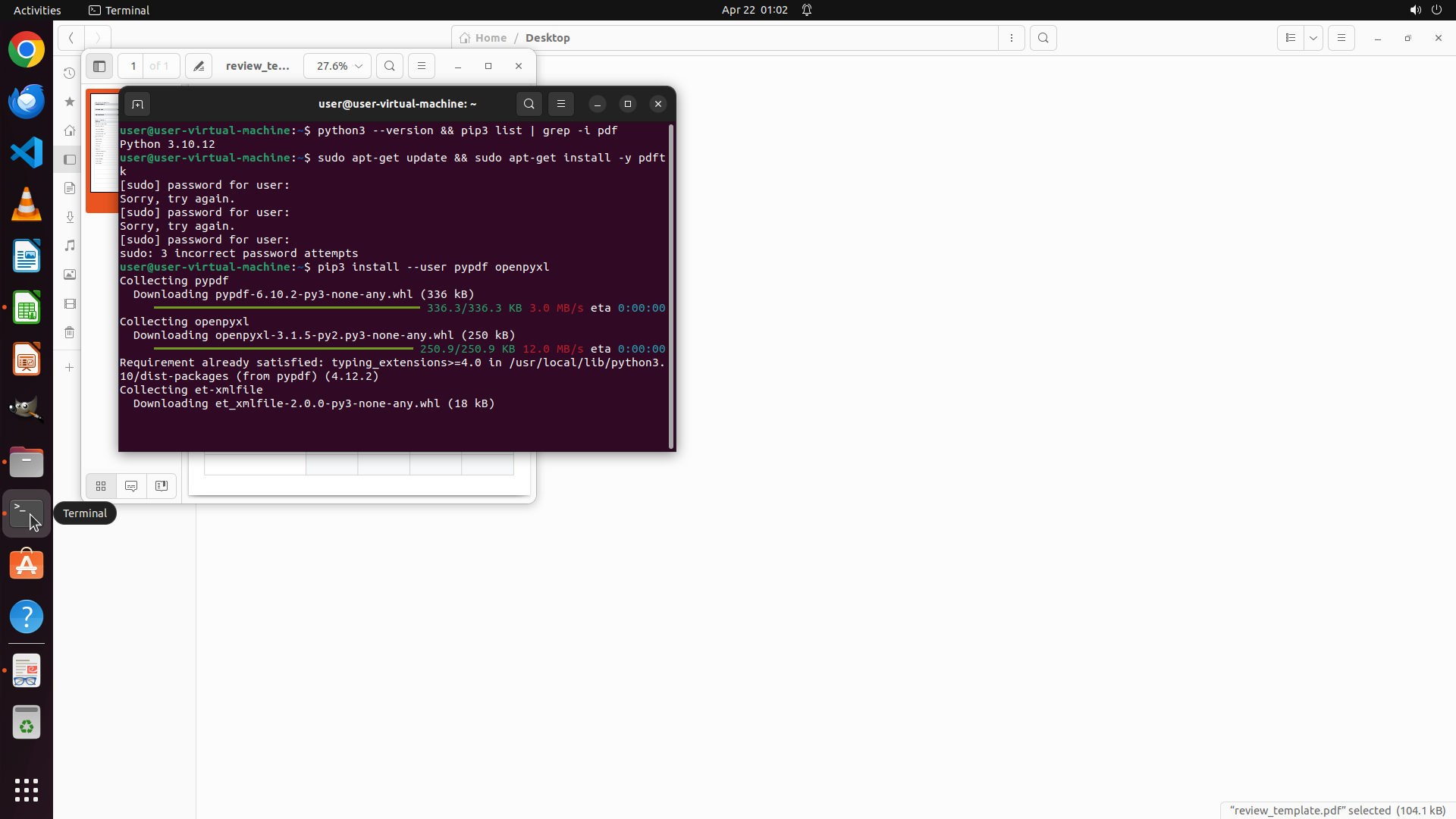Open the PDF viewer options menu
Screen dimensions: 1456x819
[422, 66]
